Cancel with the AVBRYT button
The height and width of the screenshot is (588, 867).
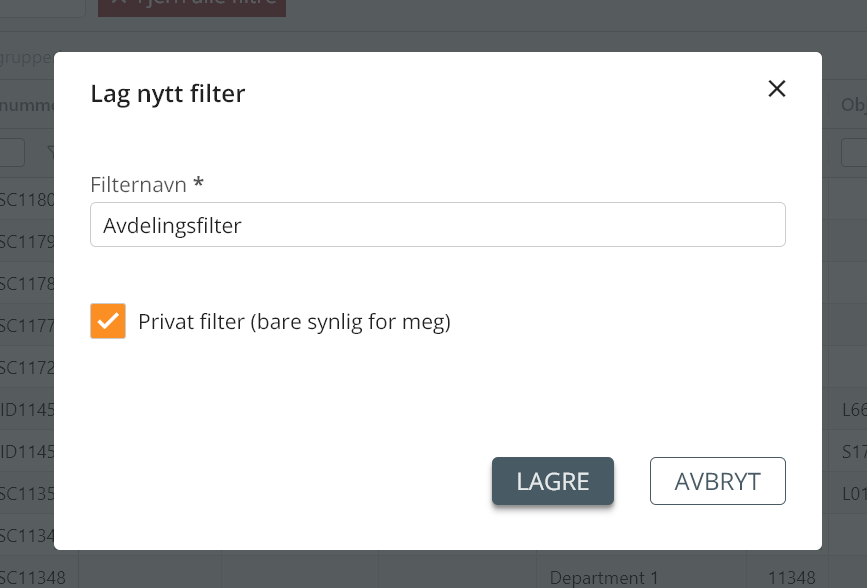click(x=717, y=481)
